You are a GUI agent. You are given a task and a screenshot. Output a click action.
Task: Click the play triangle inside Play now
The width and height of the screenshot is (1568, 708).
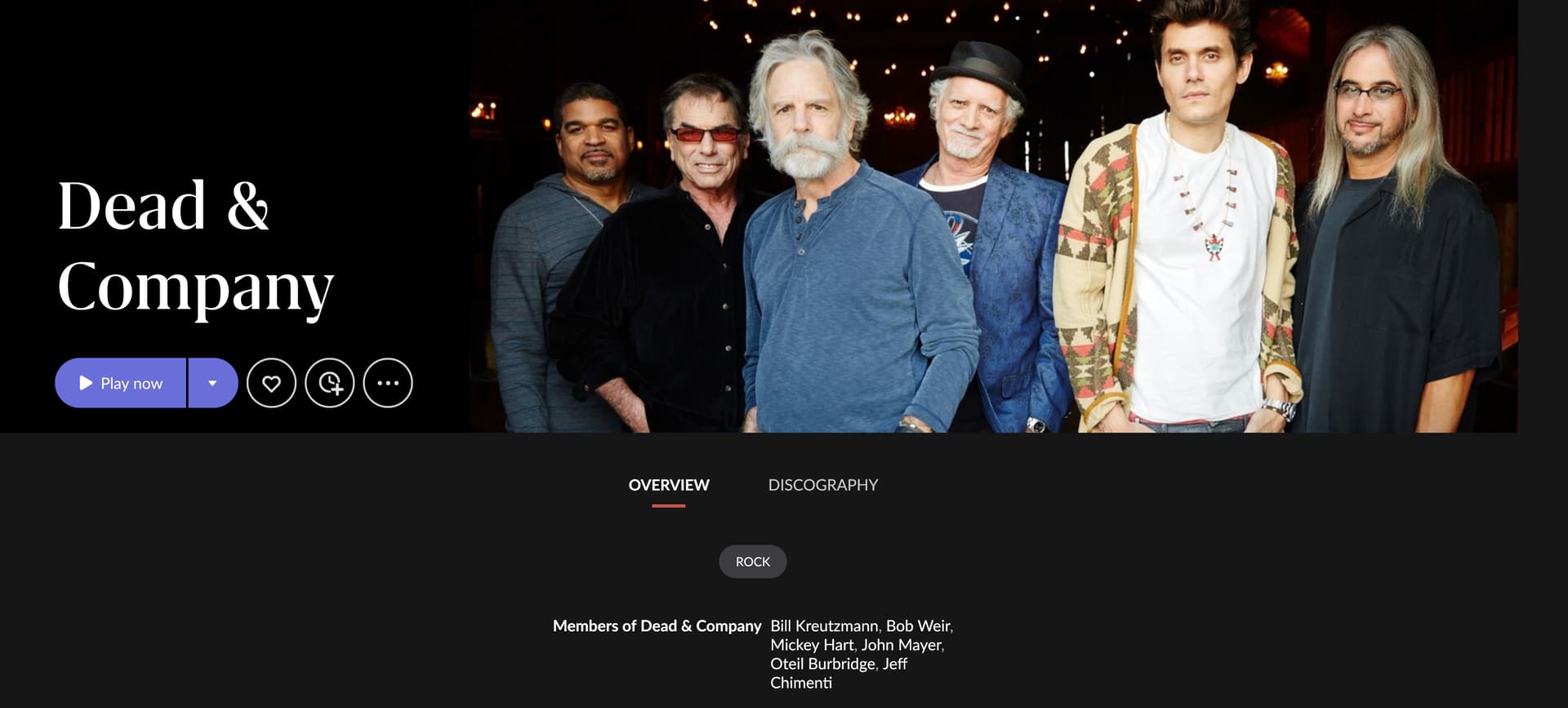coord(86,383)
